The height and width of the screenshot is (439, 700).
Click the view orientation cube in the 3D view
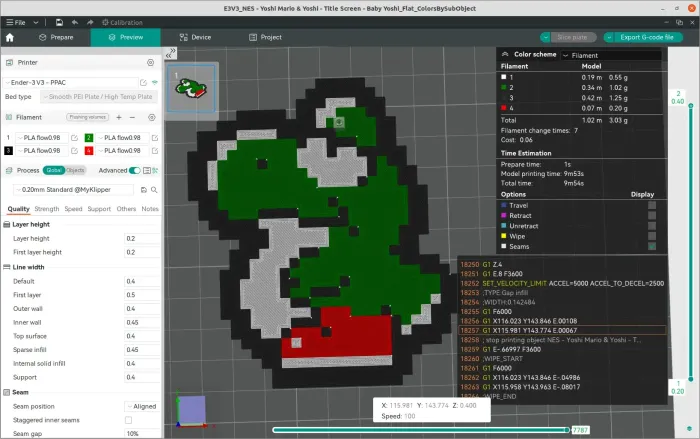click(192, 410)
